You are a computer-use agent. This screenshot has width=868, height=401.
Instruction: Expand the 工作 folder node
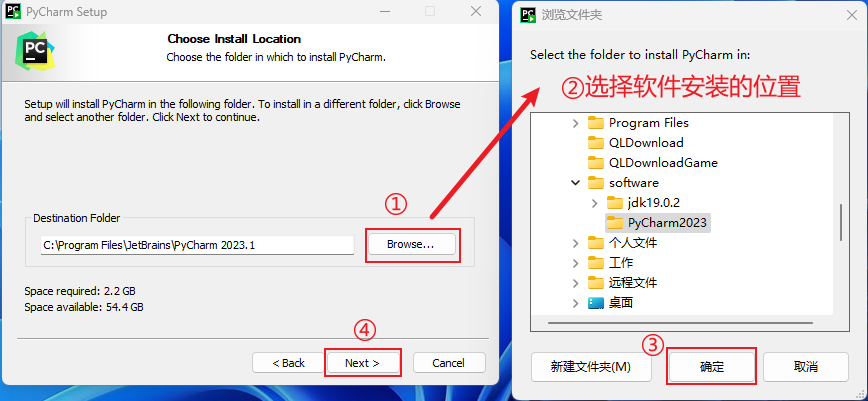576,263
